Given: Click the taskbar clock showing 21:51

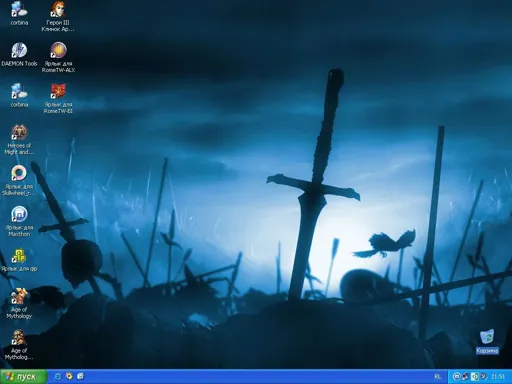Looking at the screenshot, I should pyautogui.click(x=498, y=377).
